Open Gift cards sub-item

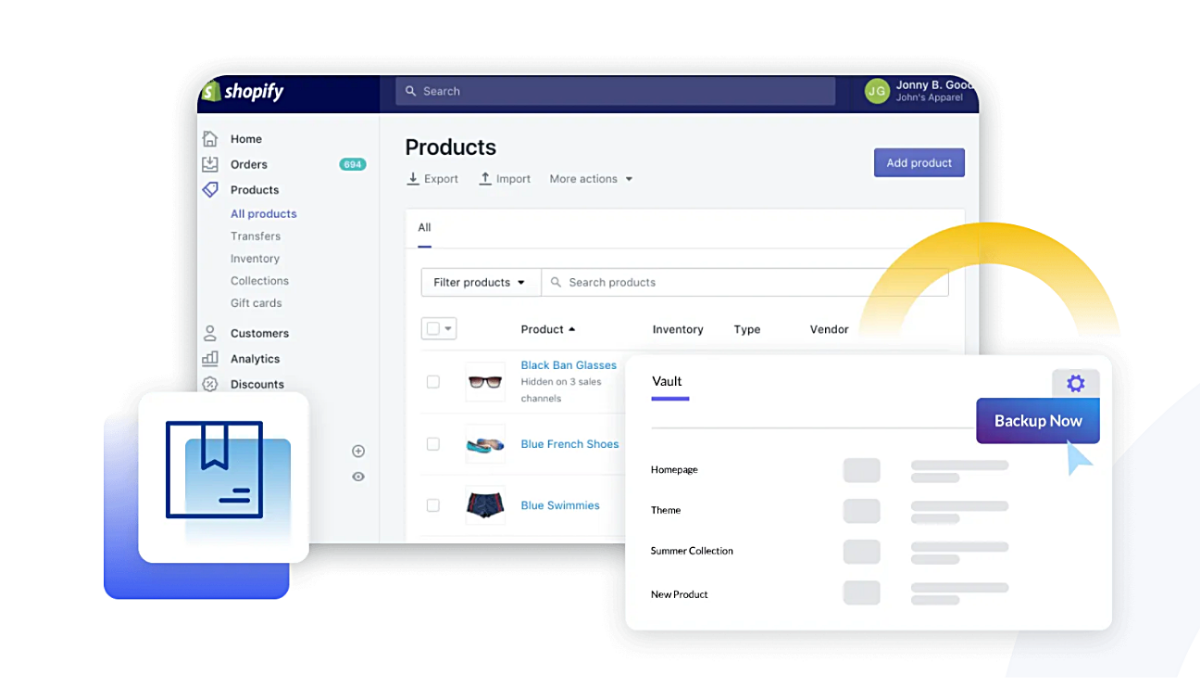257,303
